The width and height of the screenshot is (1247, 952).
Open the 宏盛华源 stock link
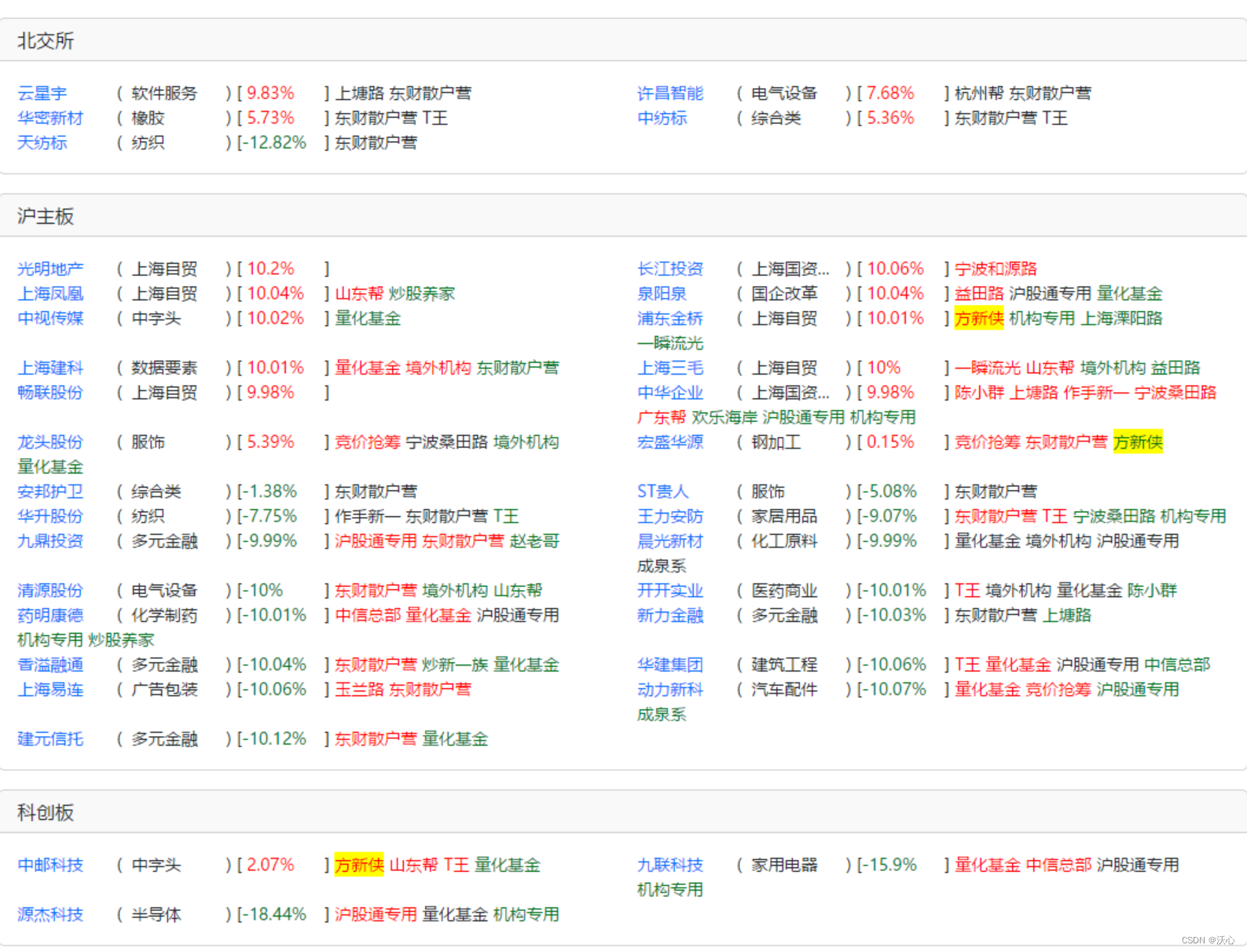[670, 442]
